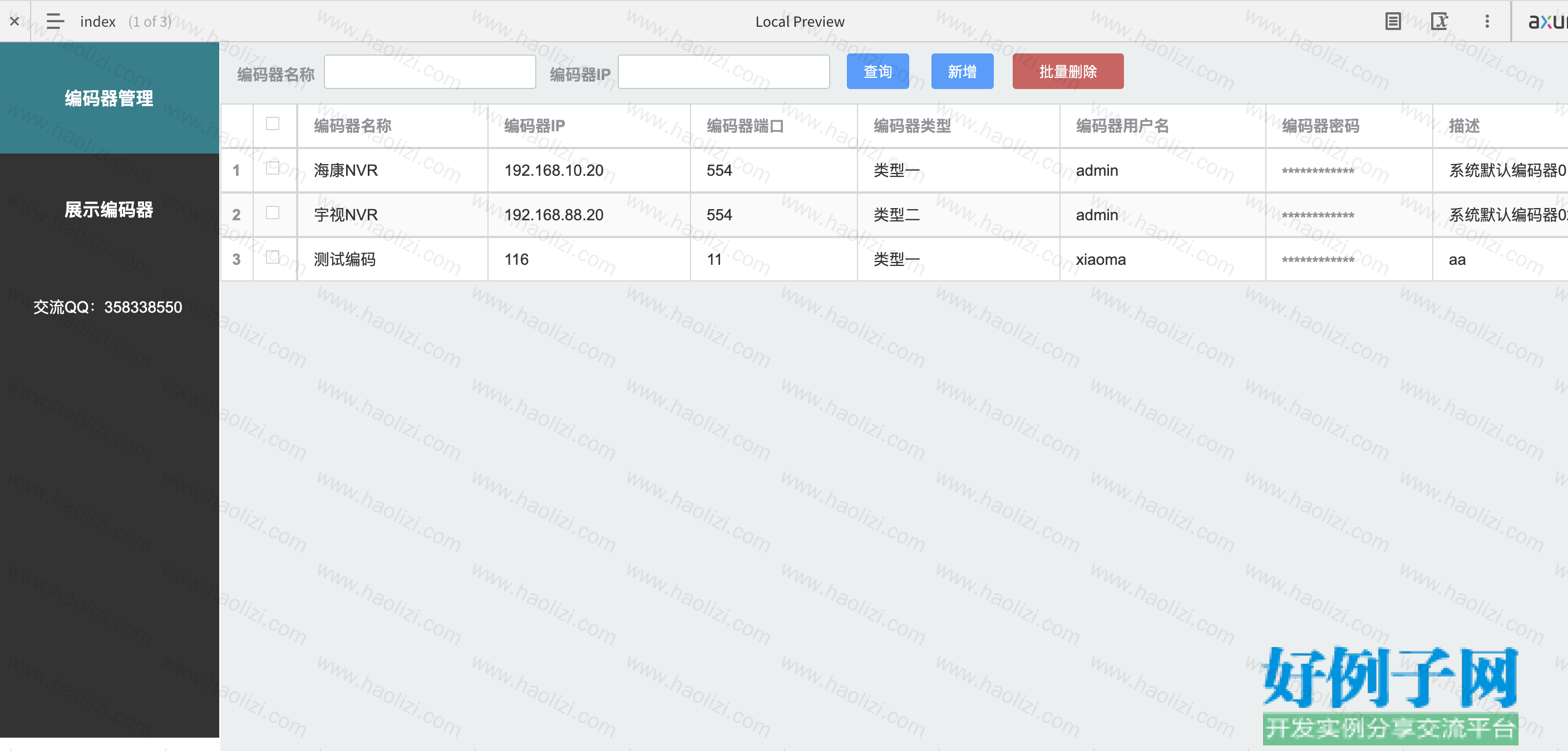This screenshot has width=1568, height=751.
Task: Click row number 3 cell
Action: click(x=236, y=259)
